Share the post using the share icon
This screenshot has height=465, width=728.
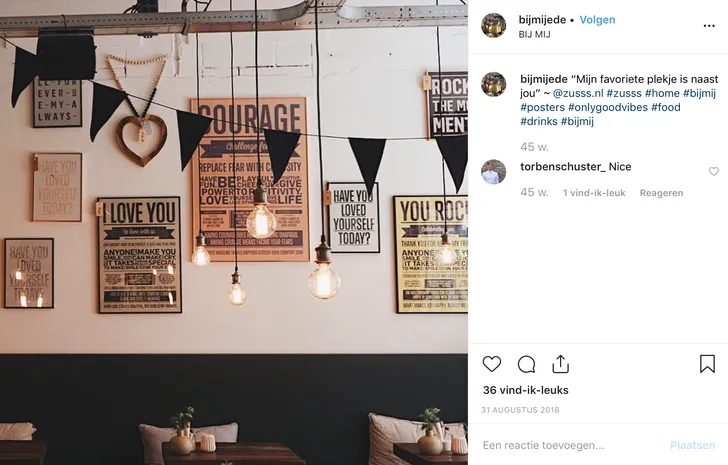560,364
